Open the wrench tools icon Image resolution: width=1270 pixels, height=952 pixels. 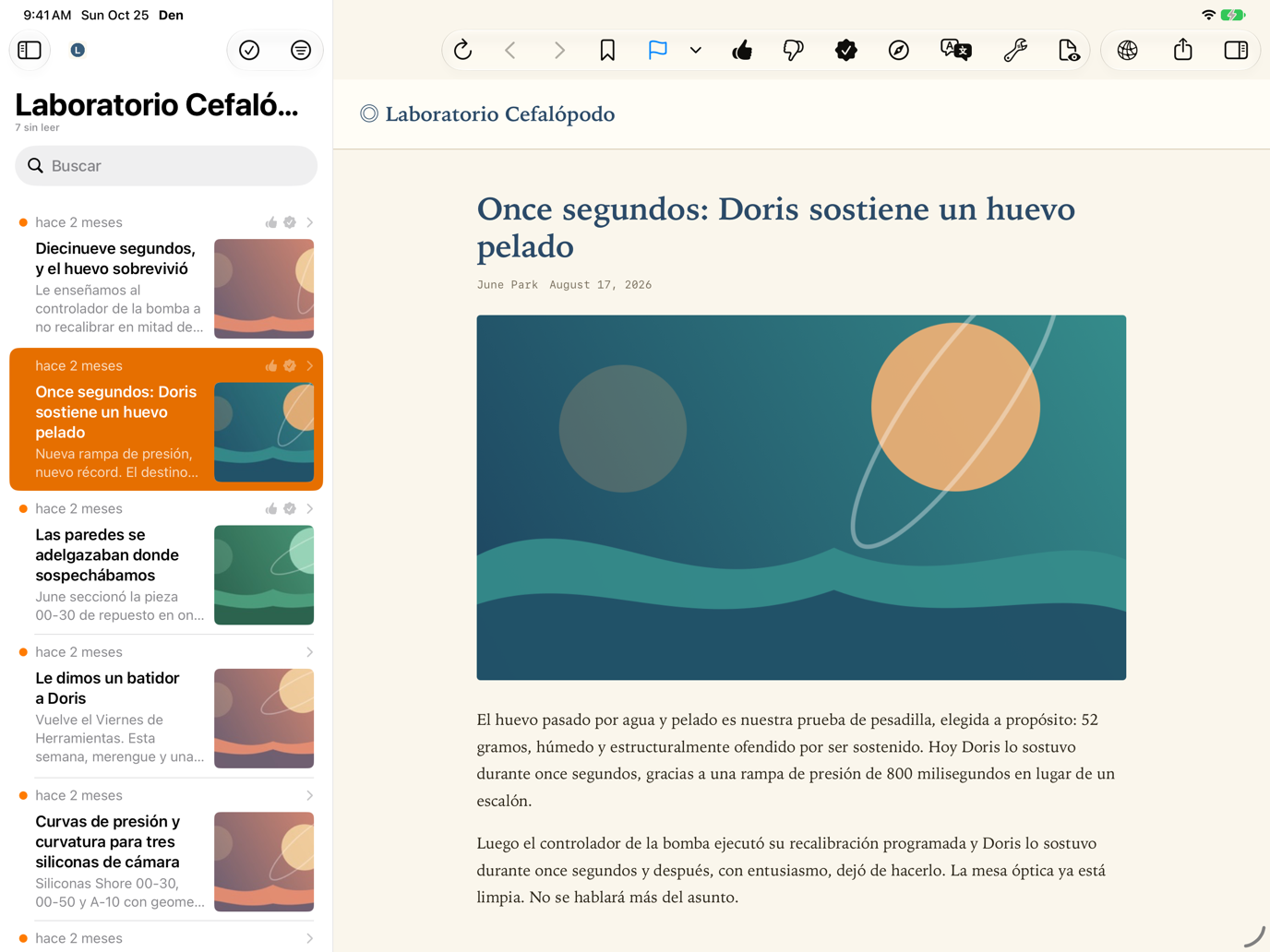[1015, 50]
